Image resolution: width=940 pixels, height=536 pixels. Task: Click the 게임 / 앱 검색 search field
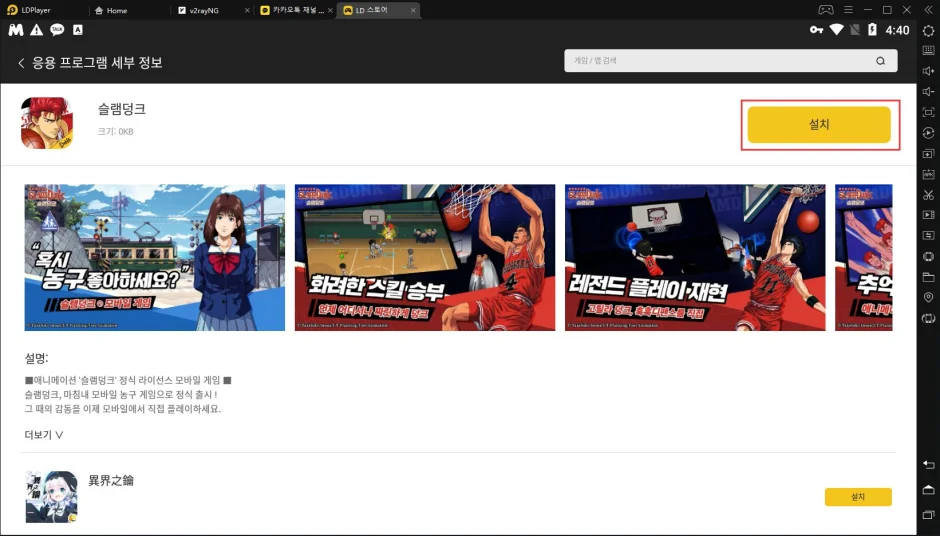coord(730,61)
